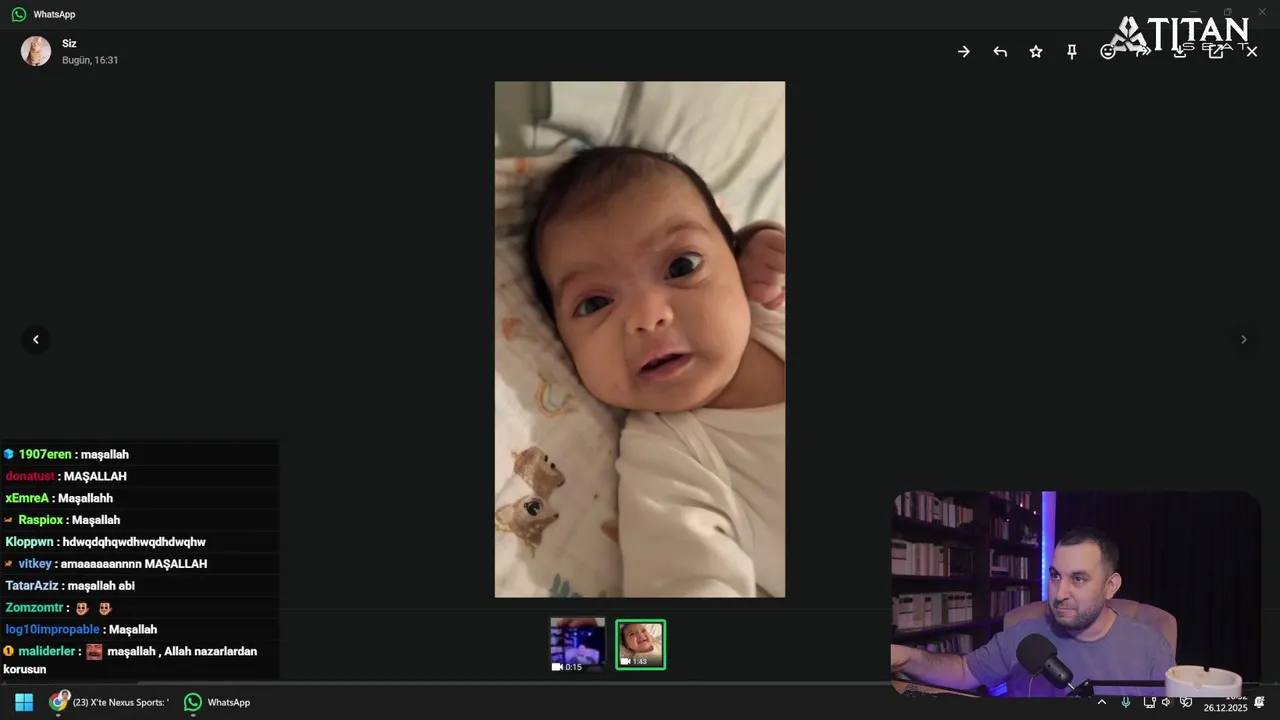Show previous media with left chevron

[x=36, y=340]
